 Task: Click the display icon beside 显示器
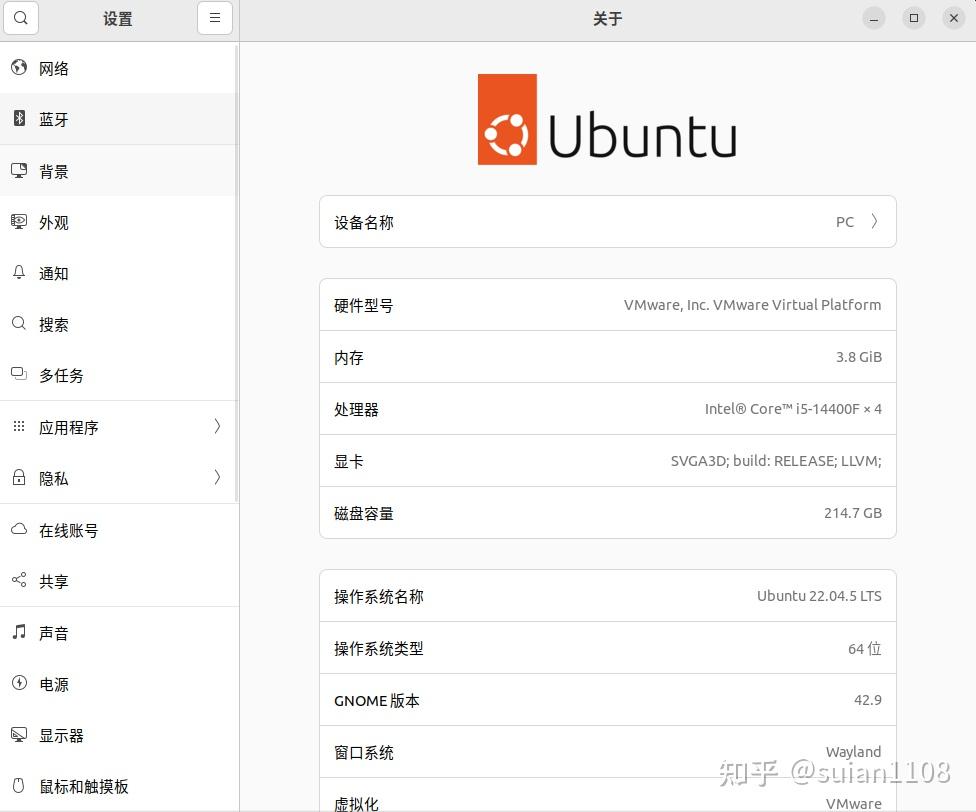coord(19,734)
